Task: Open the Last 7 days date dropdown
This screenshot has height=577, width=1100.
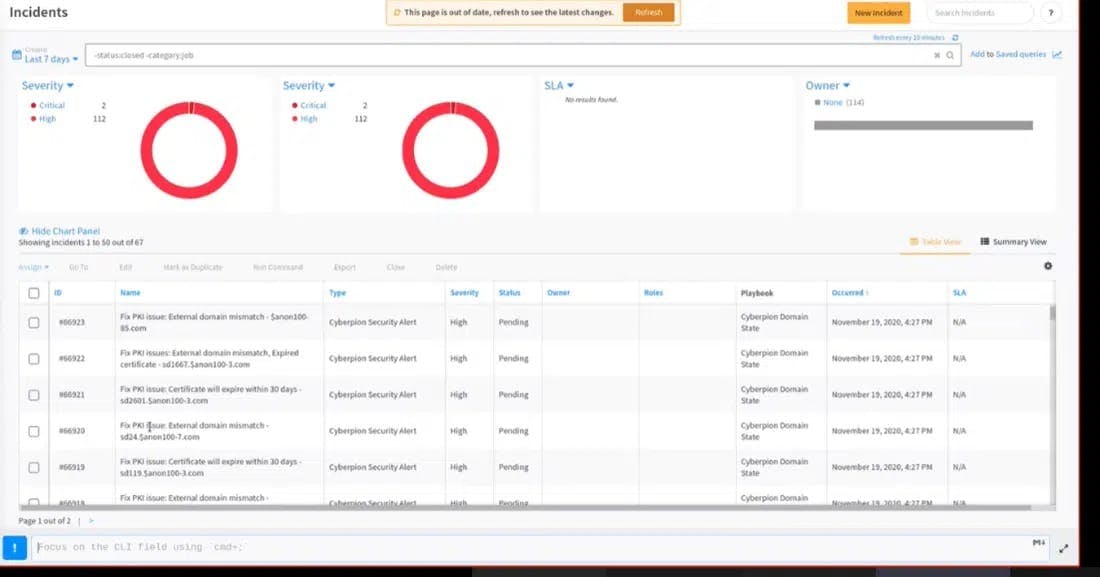Action: tap(51, 59)
